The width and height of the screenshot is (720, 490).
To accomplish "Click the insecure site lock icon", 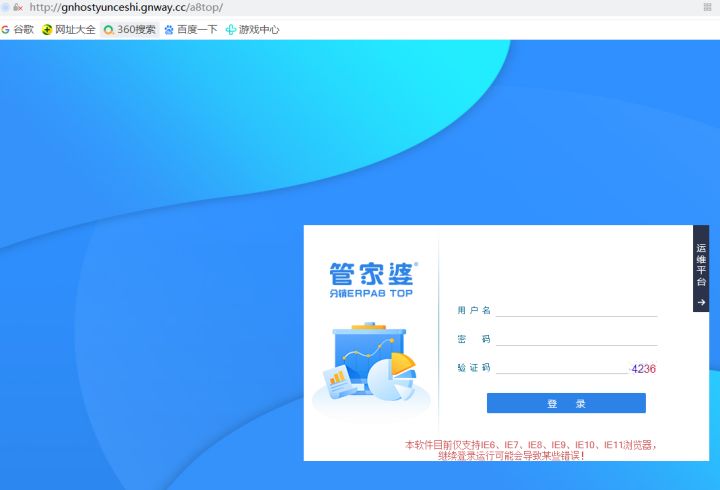I will (x=18, y=7).
